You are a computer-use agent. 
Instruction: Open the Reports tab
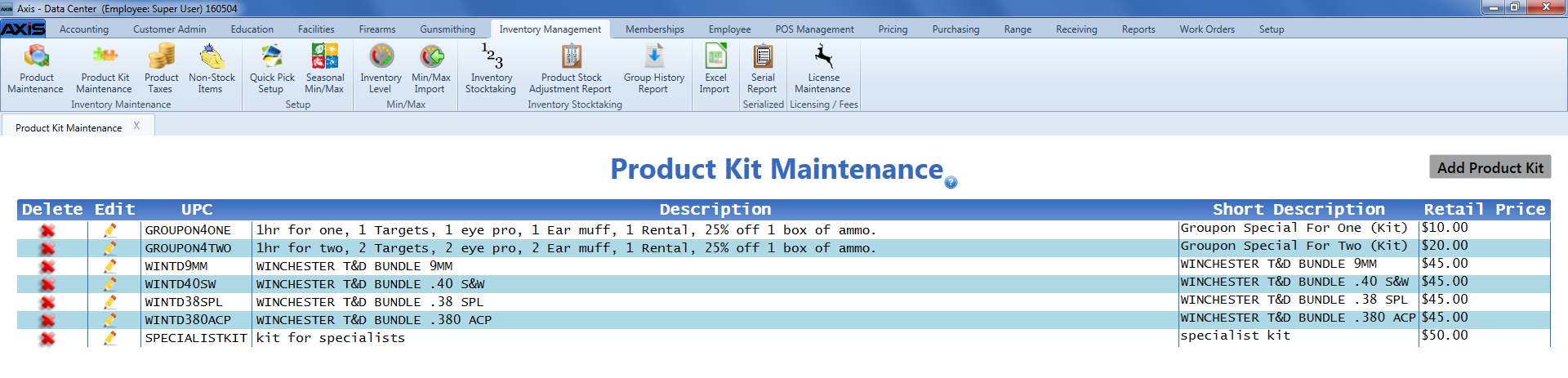pos(1138,29)
